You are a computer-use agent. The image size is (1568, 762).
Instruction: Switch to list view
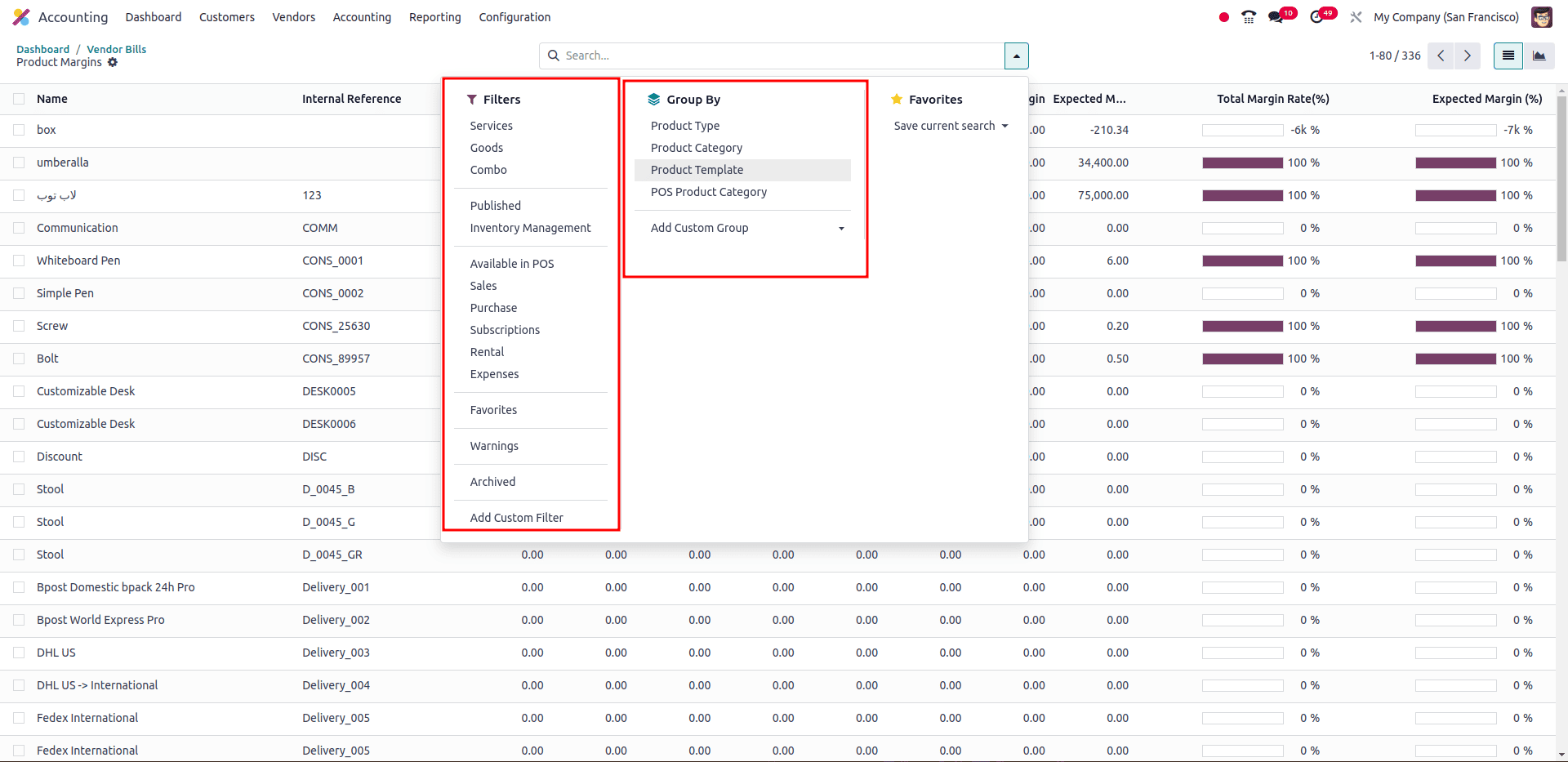tap(1508, 56)
